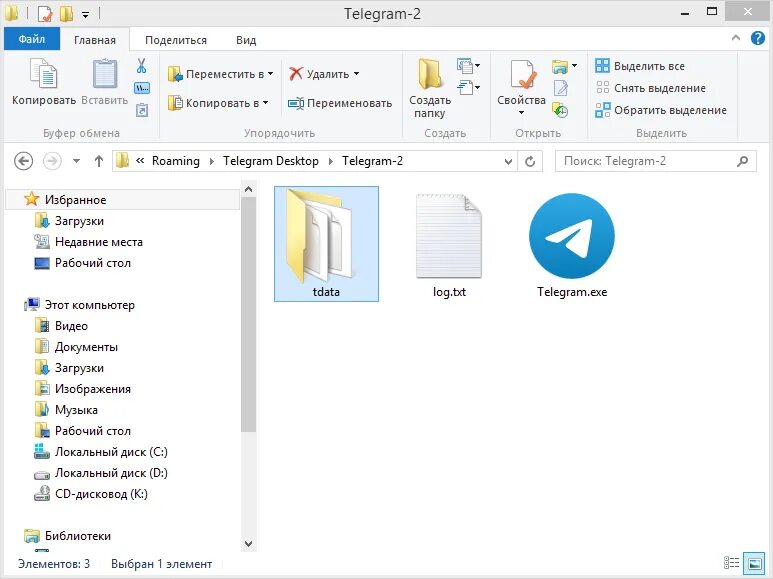Screen dimensions: 773x579
Task: Open Изображения in navigation pane
Action: 93,389
